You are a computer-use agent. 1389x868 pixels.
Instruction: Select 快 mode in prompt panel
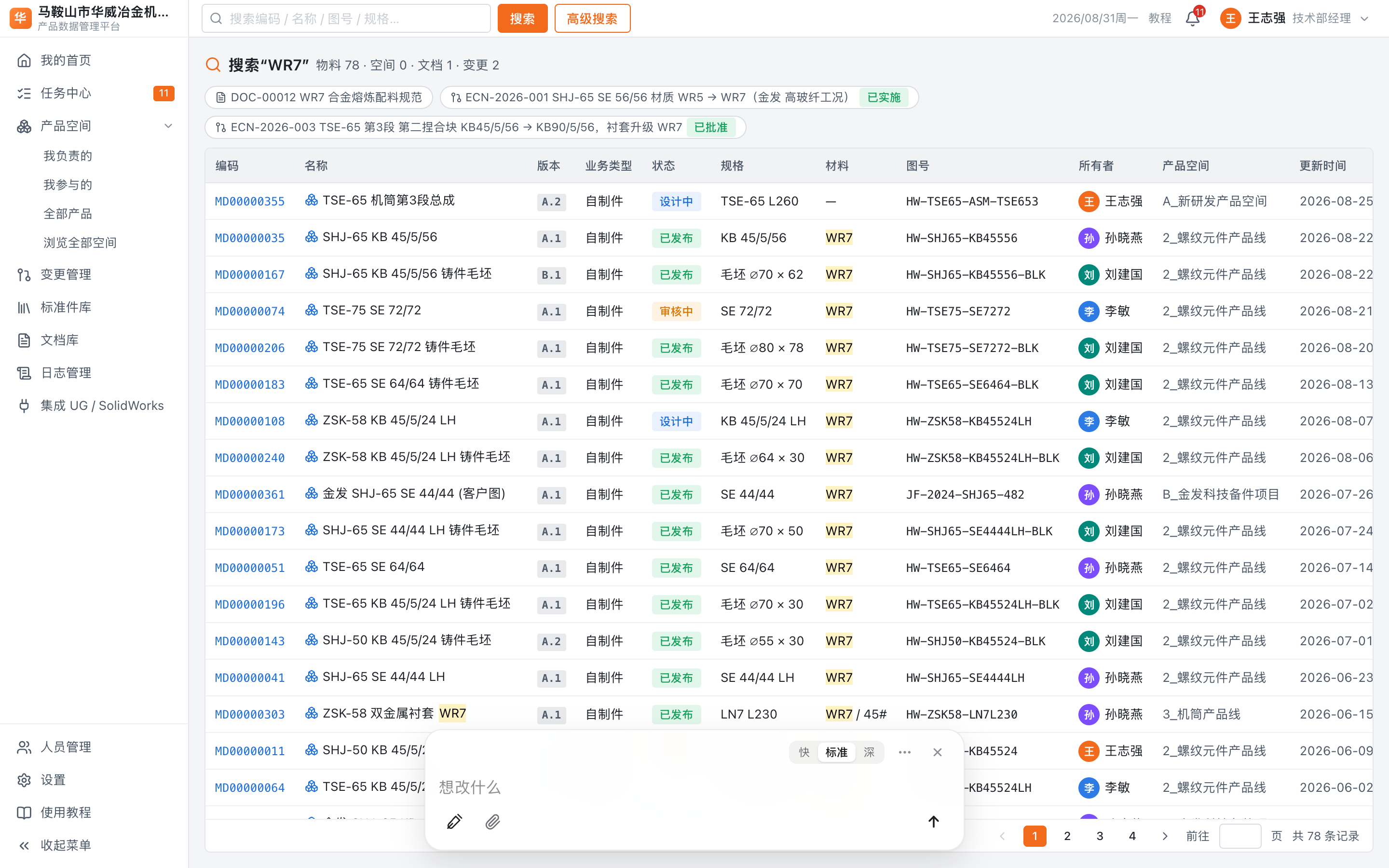click(804, 752)
